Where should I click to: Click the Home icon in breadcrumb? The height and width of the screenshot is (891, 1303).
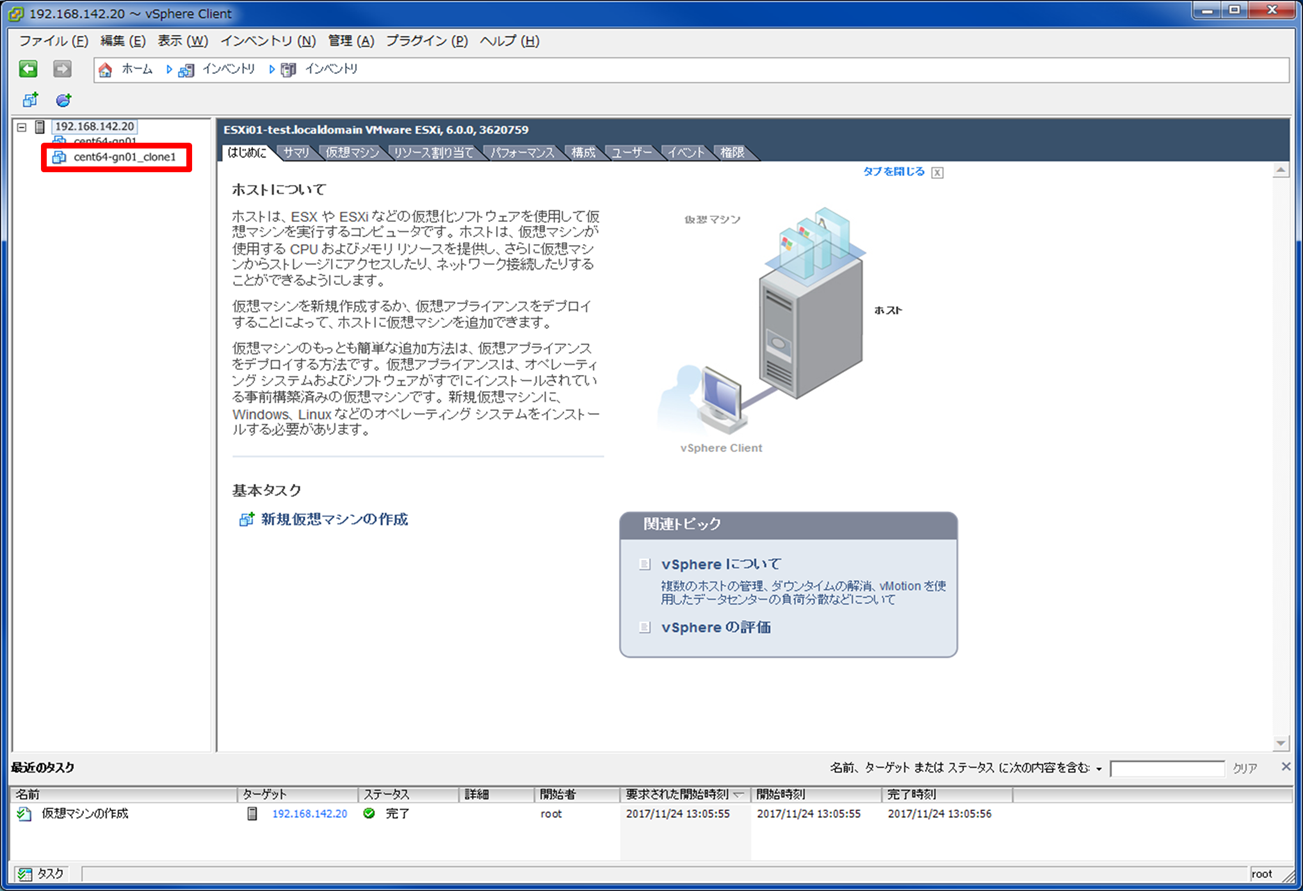[x=105, y=70]
